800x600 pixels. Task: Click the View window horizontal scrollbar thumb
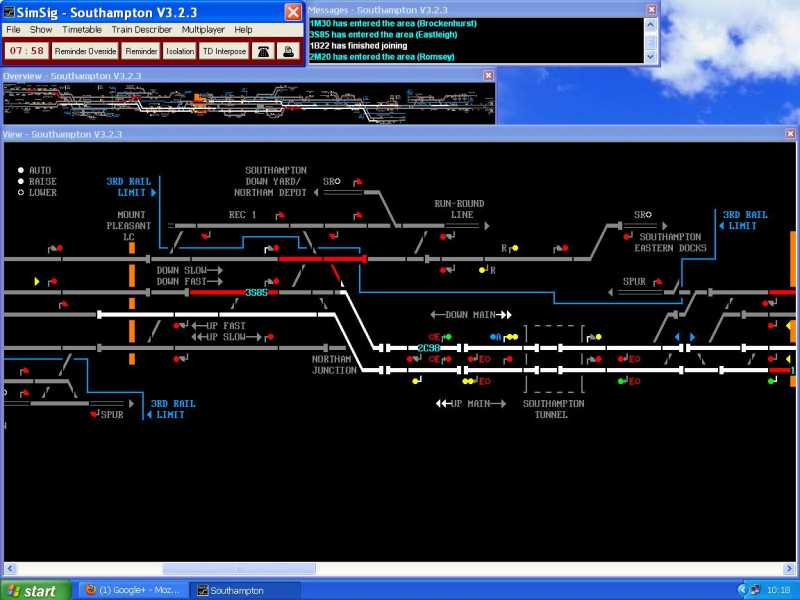[x=239, y=568]
